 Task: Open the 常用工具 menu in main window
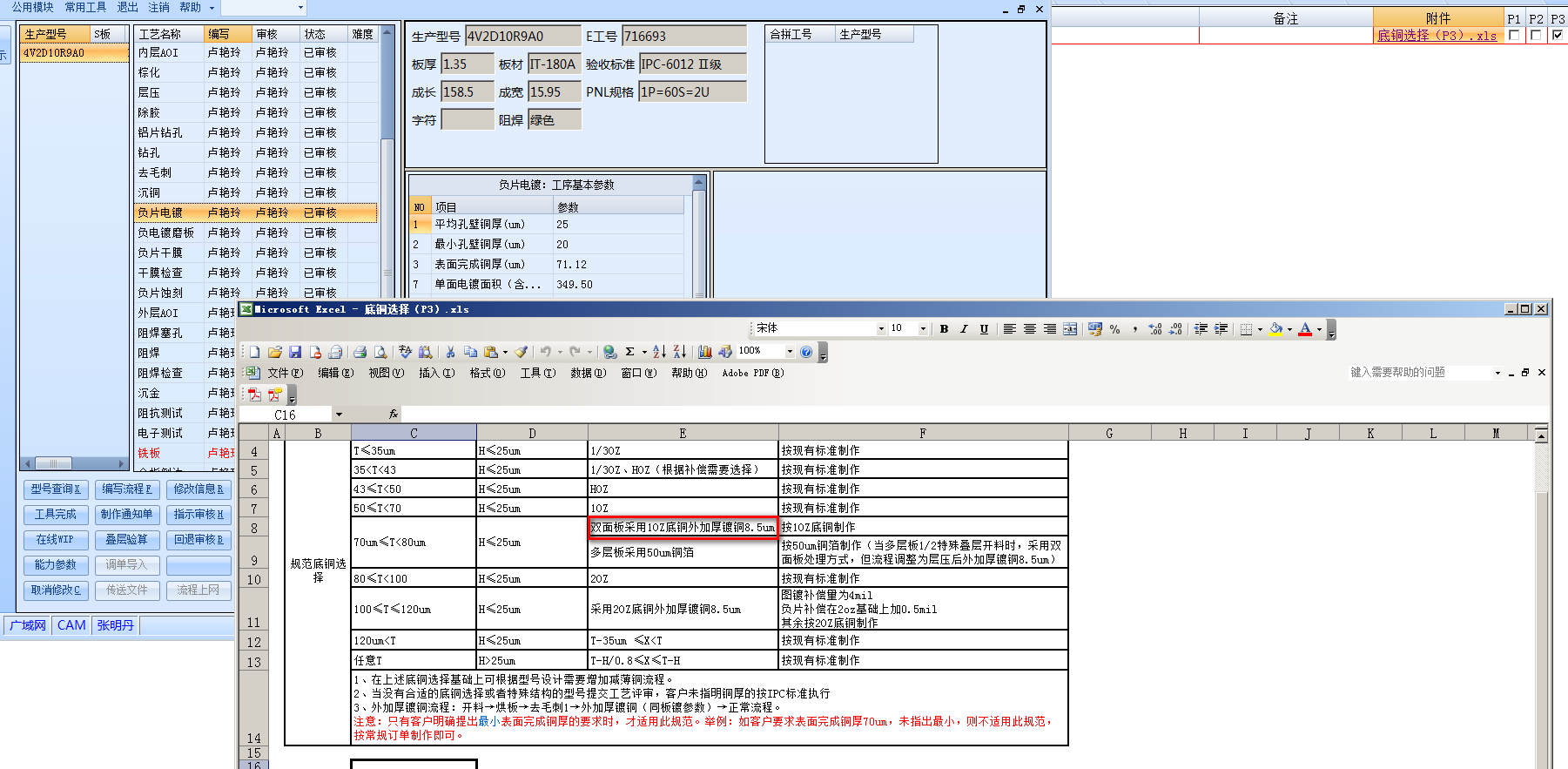pyautogui.click(x=85, y=7)
